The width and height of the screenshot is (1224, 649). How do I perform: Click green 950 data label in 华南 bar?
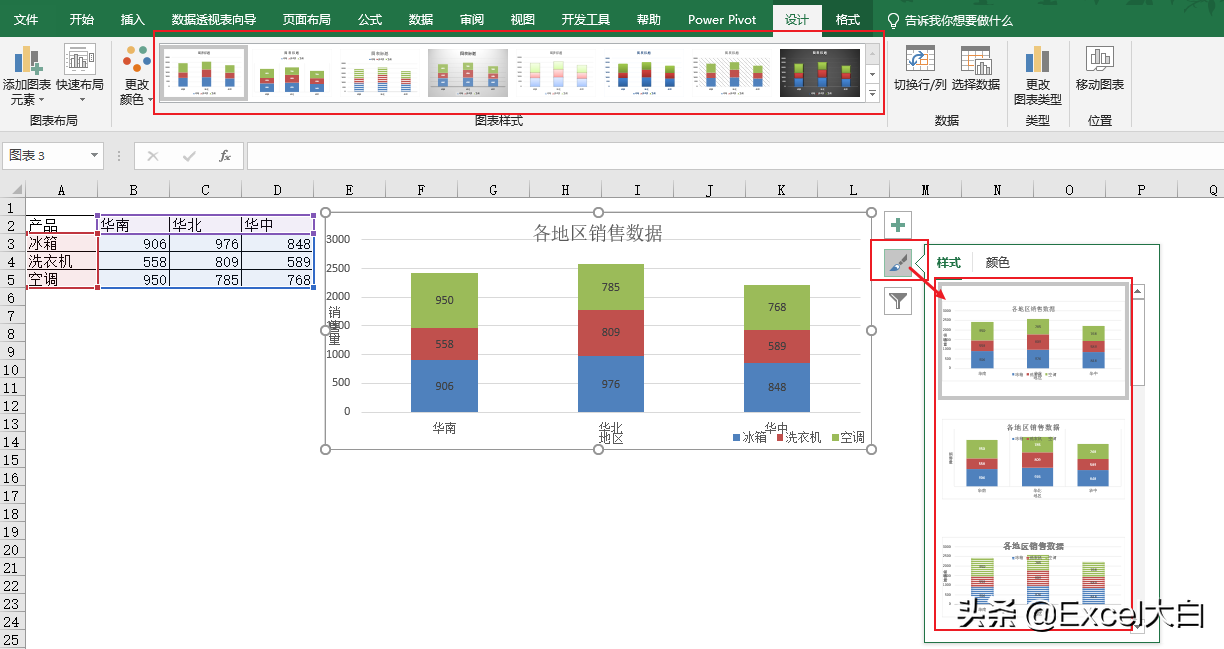(444, 300)
